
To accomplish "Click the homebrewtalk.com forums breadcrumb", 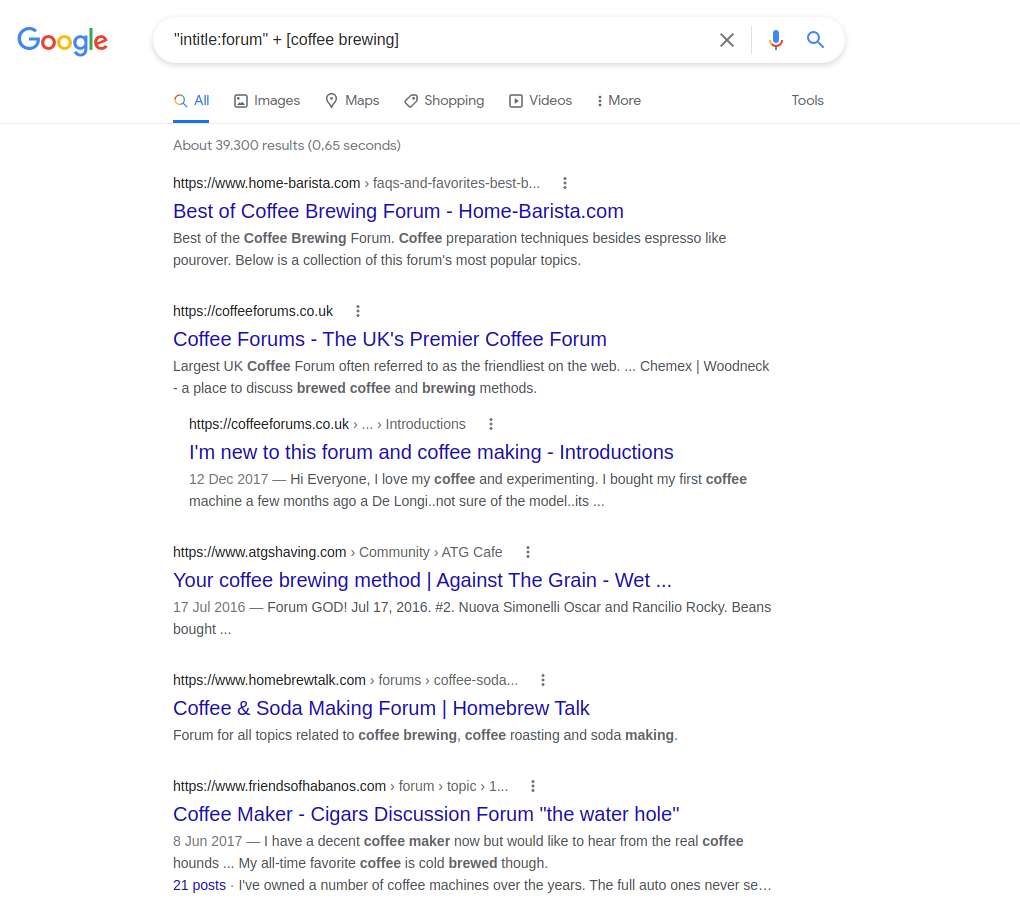I will pos(345,680).
